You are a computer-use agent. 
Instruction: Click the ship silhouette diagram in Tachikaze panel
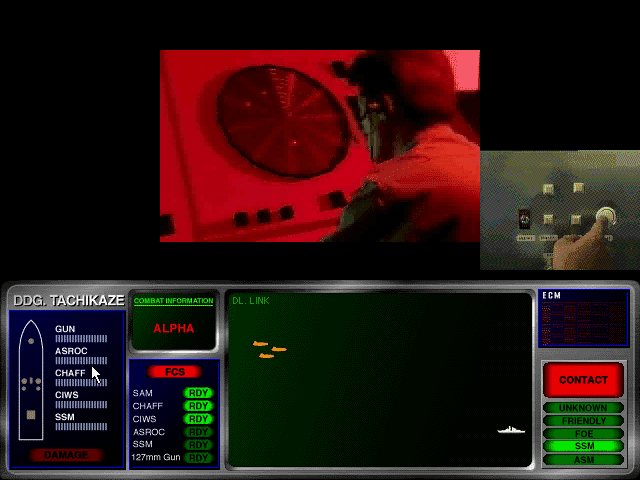pyautogui.click(x=31, y=380)
